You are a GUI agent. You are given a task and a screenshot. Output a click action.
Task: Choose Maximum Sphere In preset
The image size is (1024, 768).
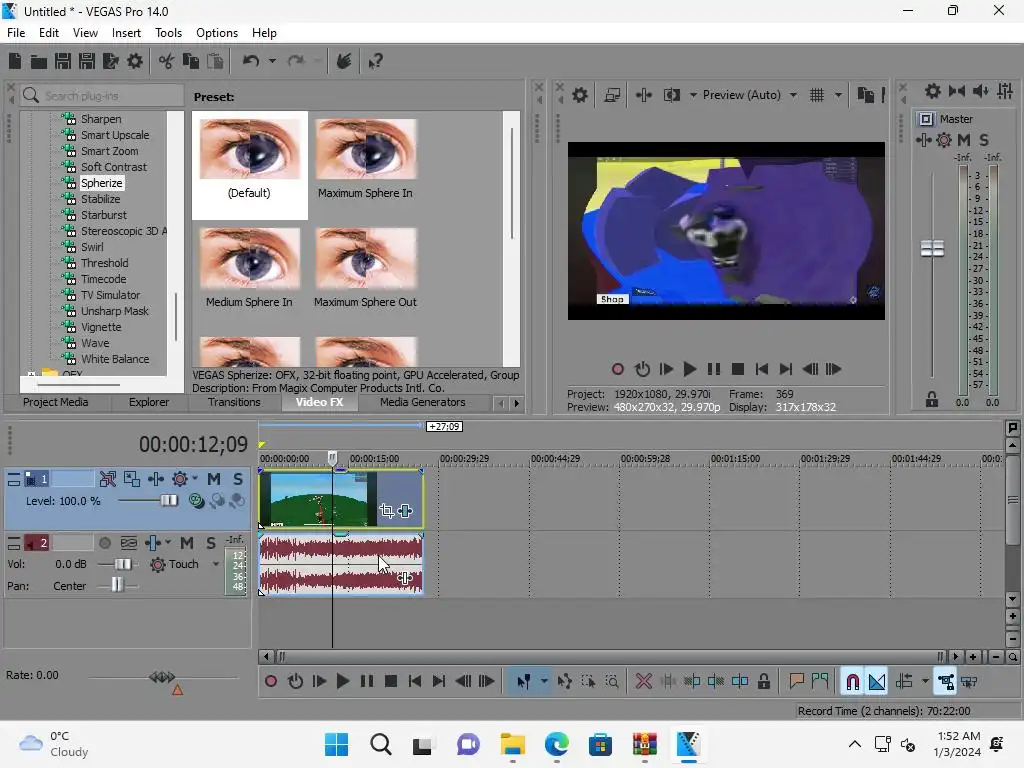click(366, 160)
